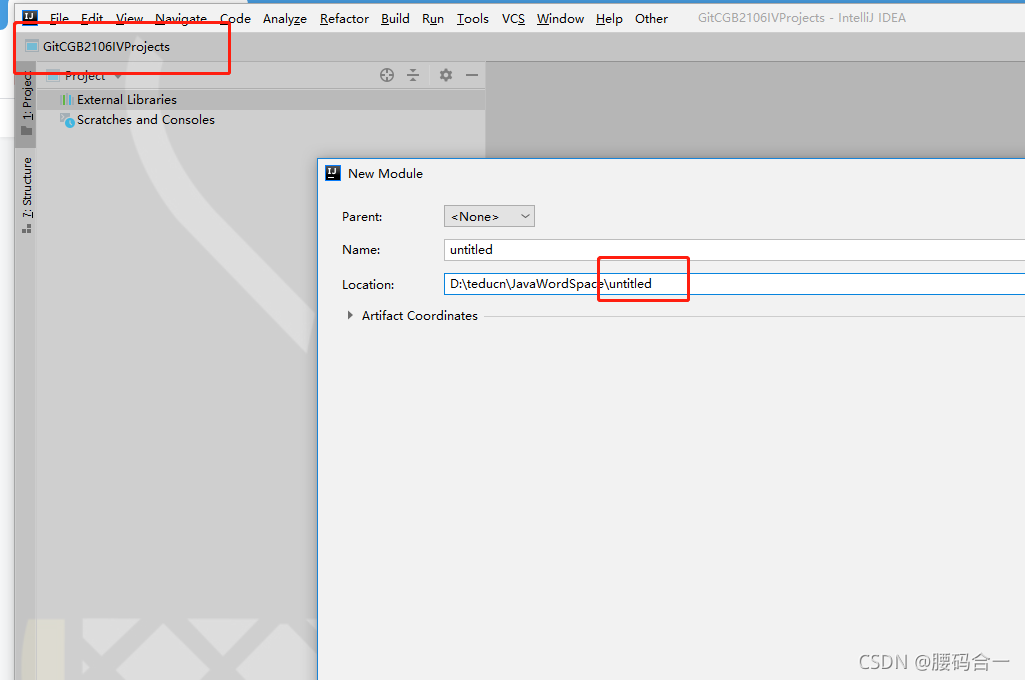Click the New Module dialog IntelliJ icon
1025x680 pixels.
click(333, 173)
